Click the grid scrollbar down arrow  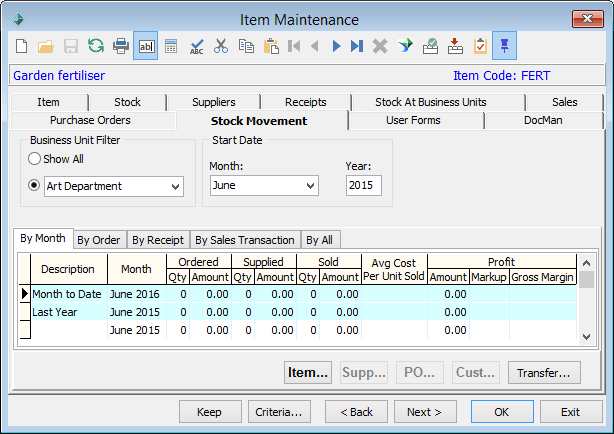pos(586,337)
